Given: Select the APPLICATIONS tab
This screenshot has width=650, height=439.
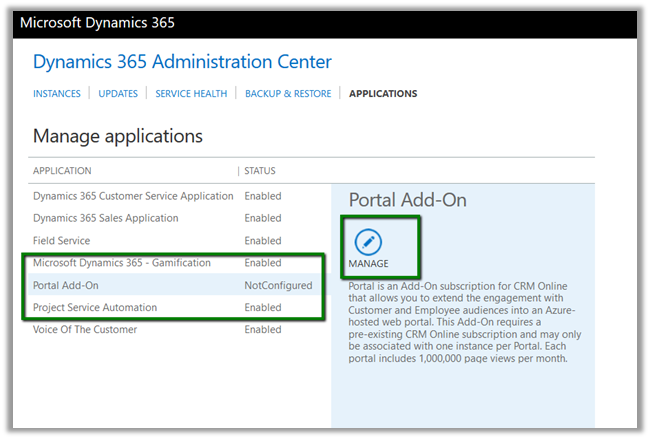Looking at the screenshot, I should point(383,94).
